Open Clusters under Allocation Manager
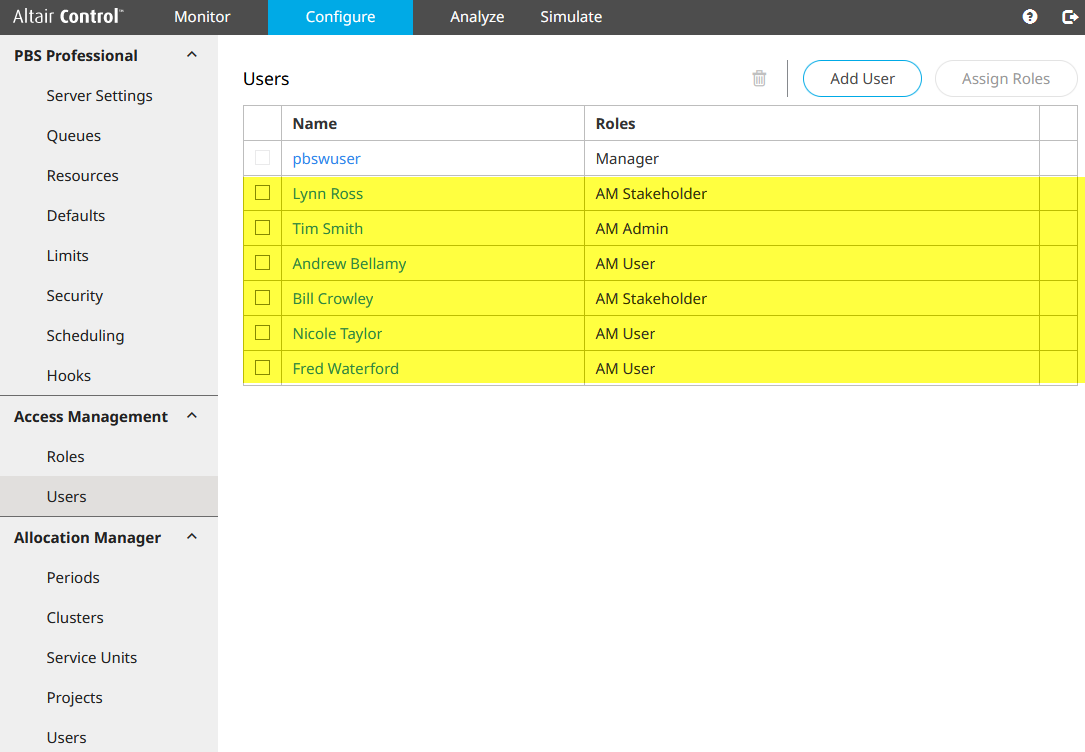 coord(75,618)
